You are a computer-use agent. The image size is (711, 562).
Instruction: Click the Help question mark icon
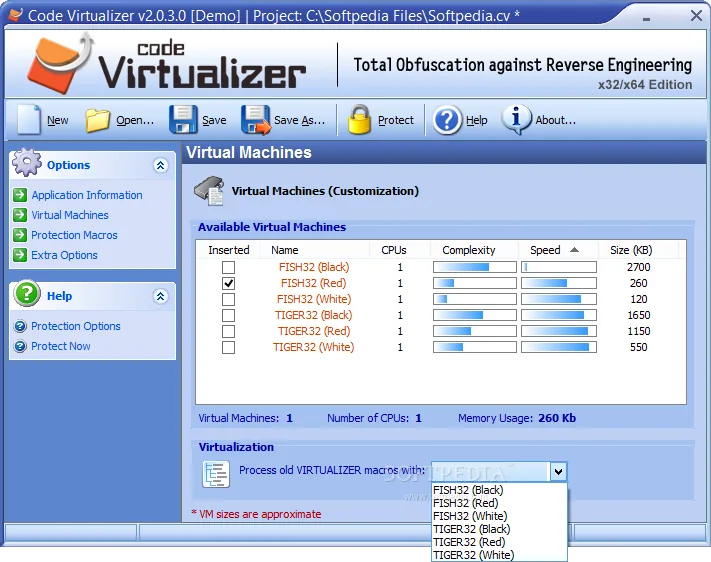coord(447,120)
